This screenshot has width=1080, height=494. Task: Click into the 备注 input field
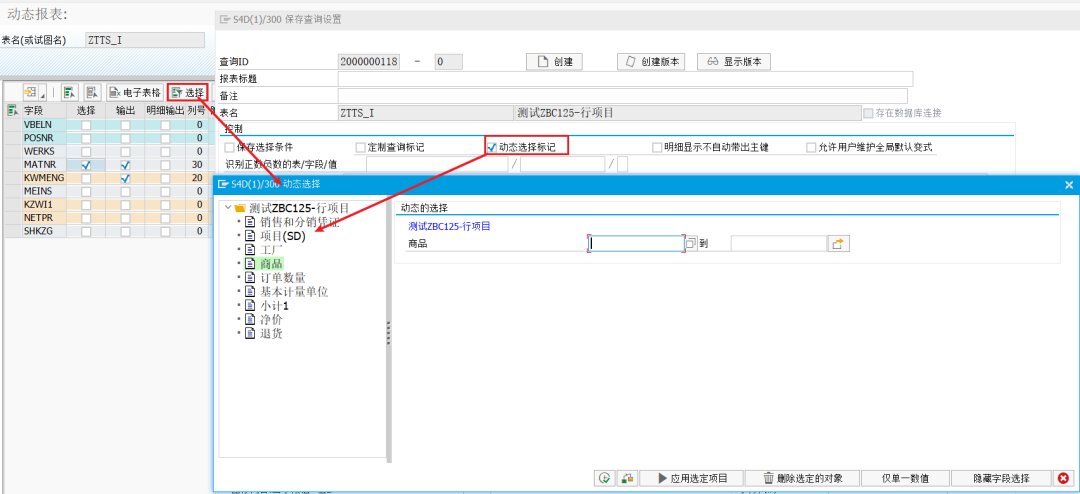point(623,96)
